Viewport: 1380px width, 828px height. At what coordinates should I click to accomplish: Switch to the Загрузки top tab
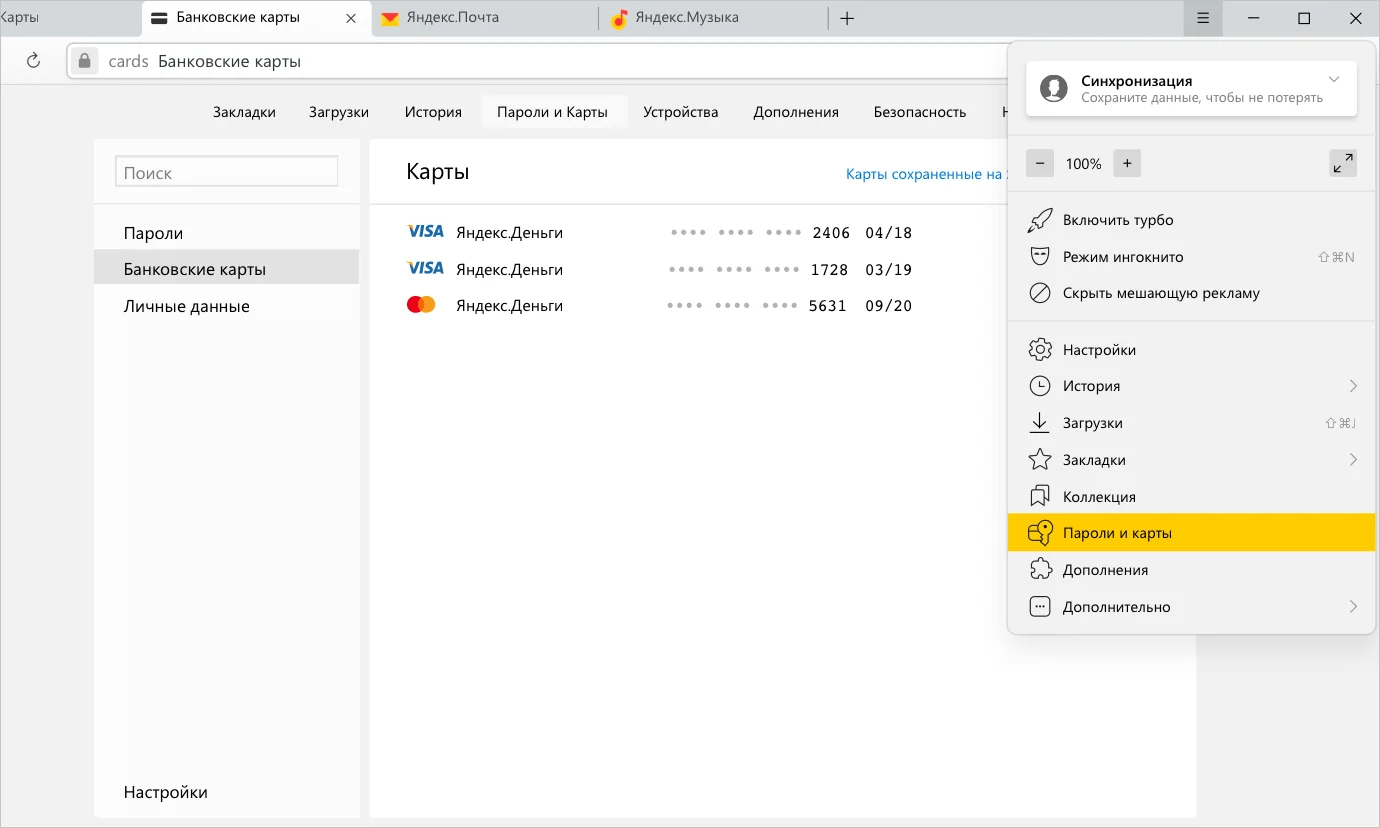339,112
